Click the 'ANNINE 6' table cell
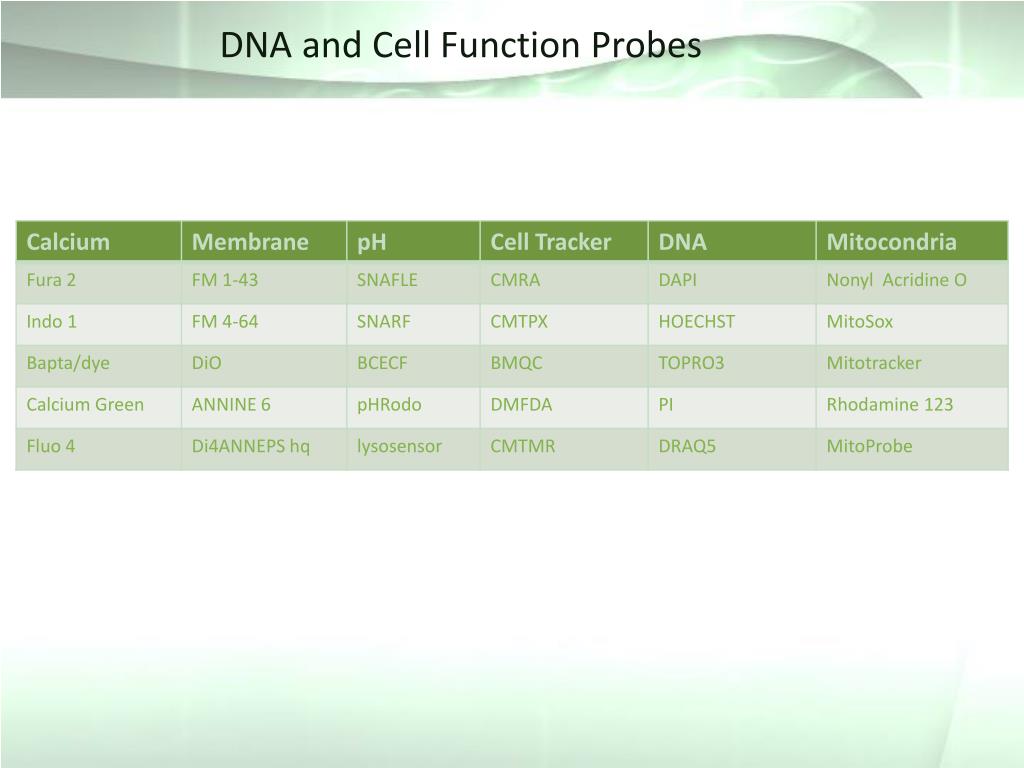The width and height of the screenshot is (1024, 768). coord(264,408)
